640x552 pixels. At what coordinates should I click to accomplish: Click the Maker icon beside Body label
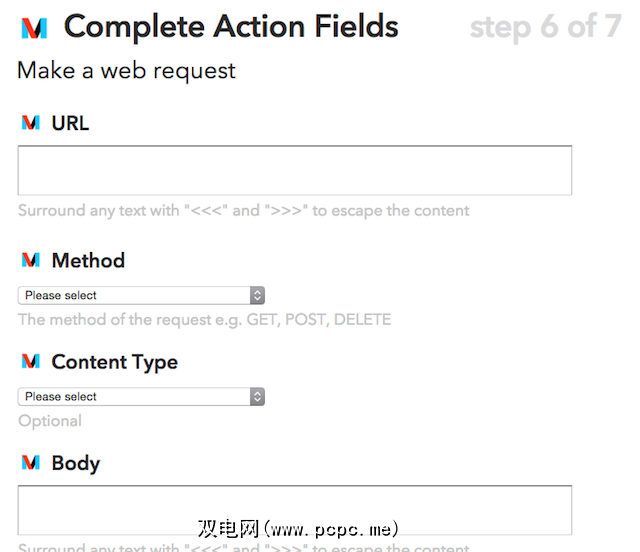pyautogui.click(x=31, y=463)
